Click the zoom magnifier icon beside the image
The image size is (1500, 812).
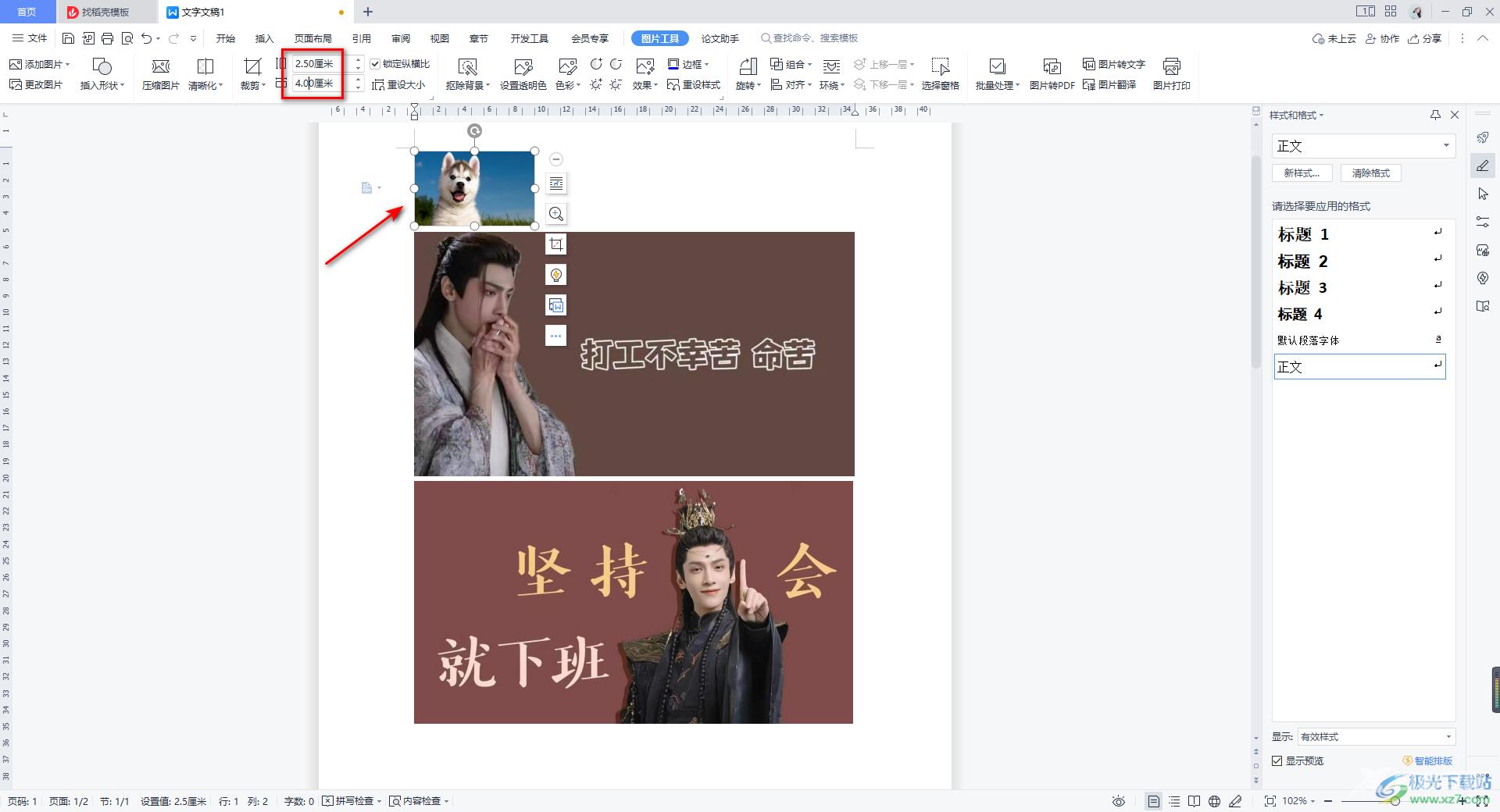click(556, 214)
